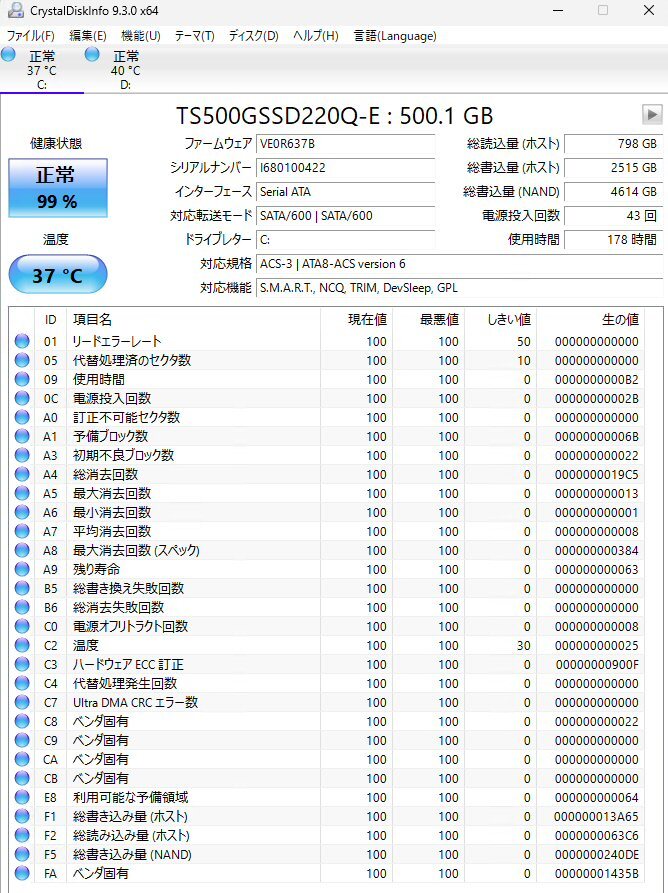The image size is (668, 893).
Task: Click the total host writes value 2515 GB
Action: click(x=614, y=167)
